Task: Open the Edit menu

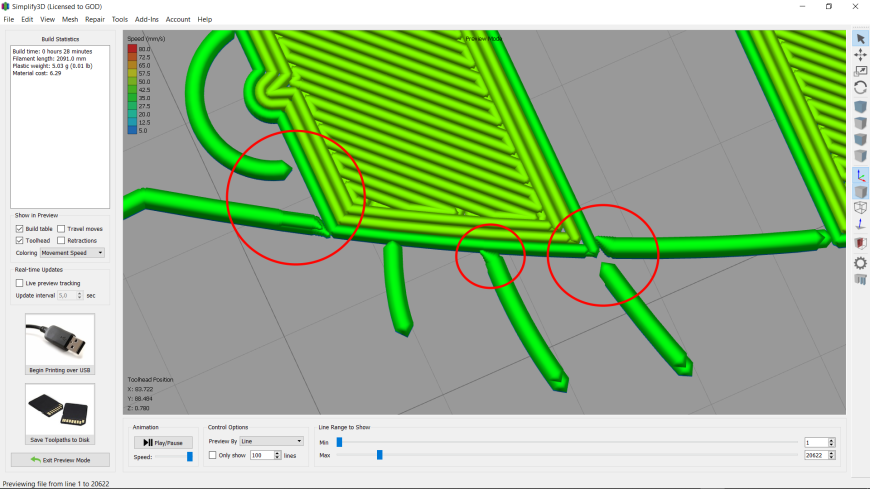Action: 27,19
